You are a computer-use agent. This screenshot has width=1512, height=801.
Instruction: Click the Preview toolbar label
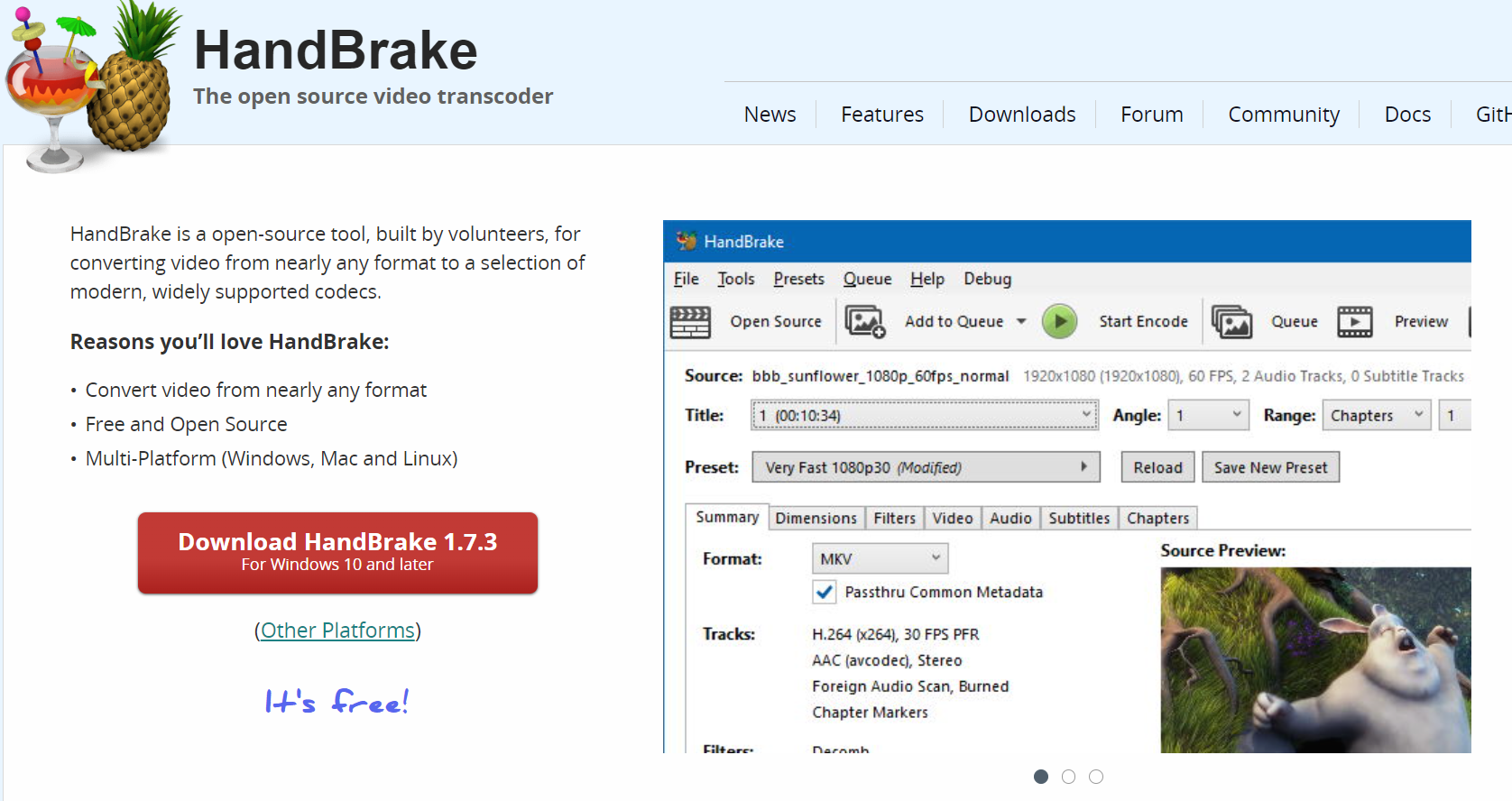pos(1421,321)
